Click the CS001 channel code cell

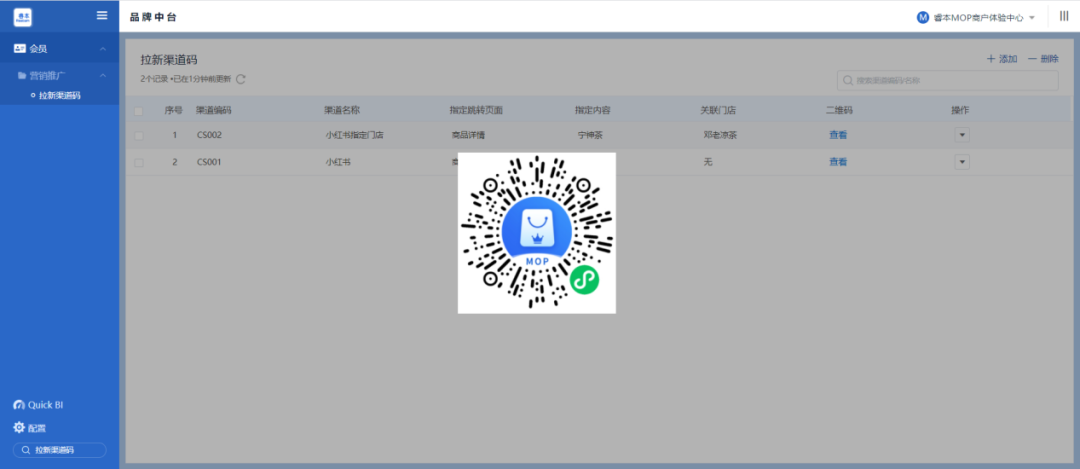point(209,163)
